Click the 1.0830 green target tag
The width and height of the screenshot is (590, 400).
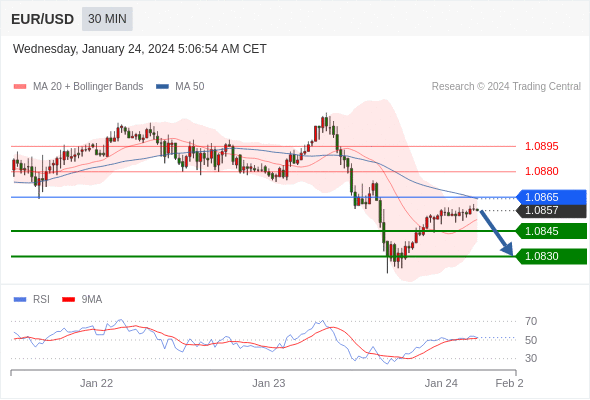(551, 256)
